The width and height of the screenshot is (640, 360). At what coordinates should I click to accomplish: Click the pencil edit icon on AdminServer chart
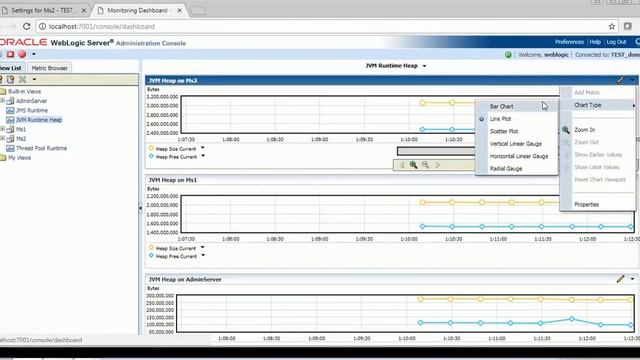click(x=620, y=279)
